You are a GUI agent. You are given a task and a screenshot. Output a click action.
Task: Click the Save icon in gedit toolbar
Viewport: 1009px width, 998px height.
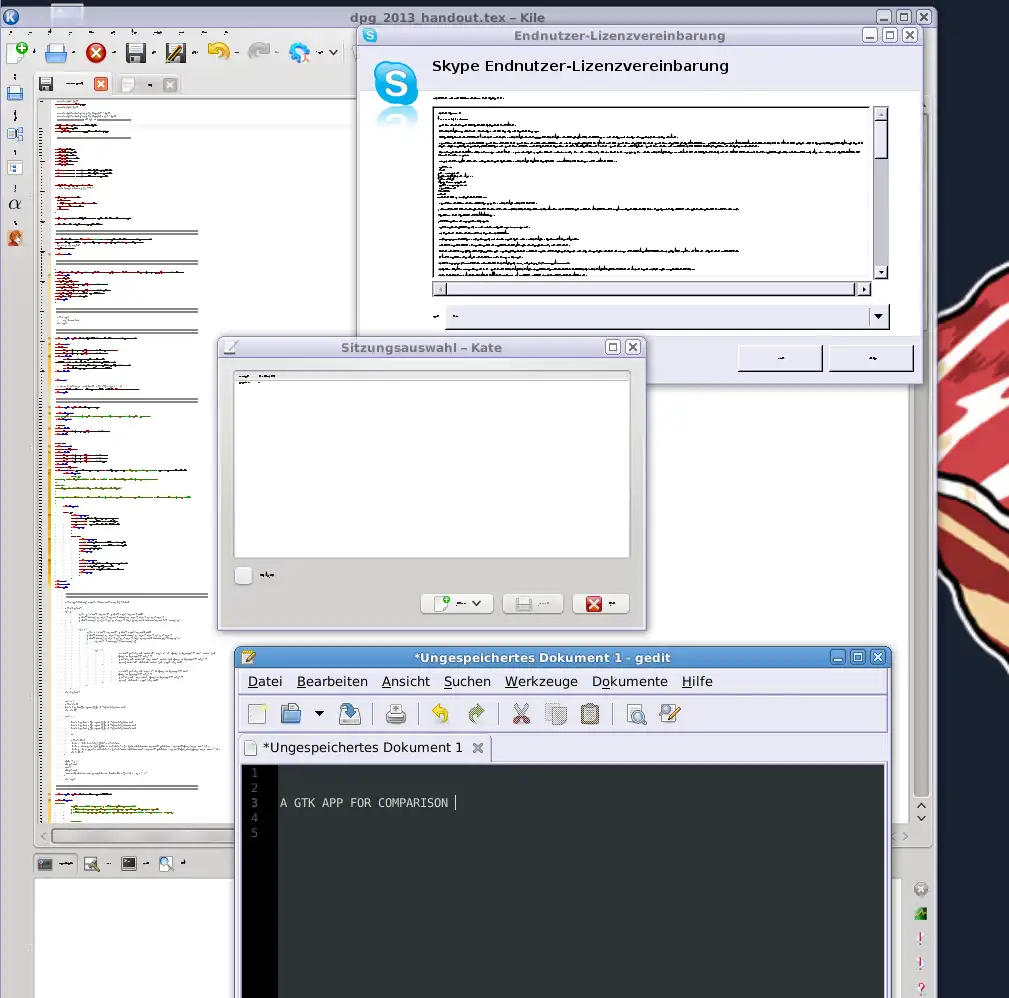[x=349, y=714]
